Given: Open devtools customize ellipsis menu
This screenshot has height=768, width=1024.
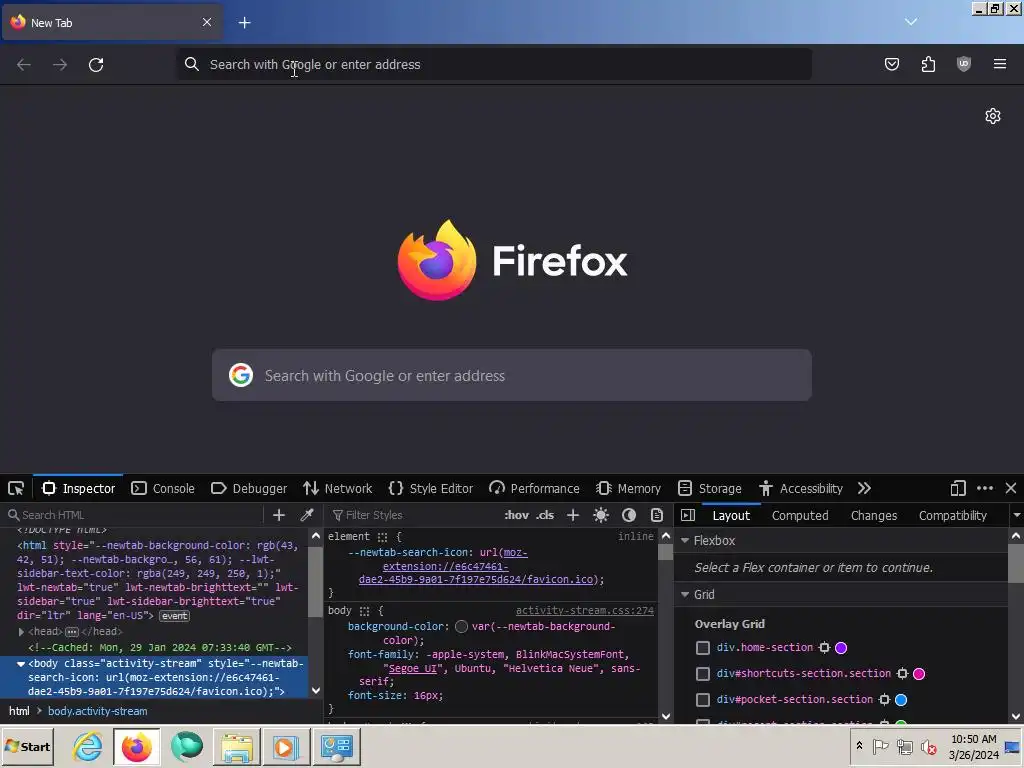Looking at the screenshot, I should pos(985,488).
